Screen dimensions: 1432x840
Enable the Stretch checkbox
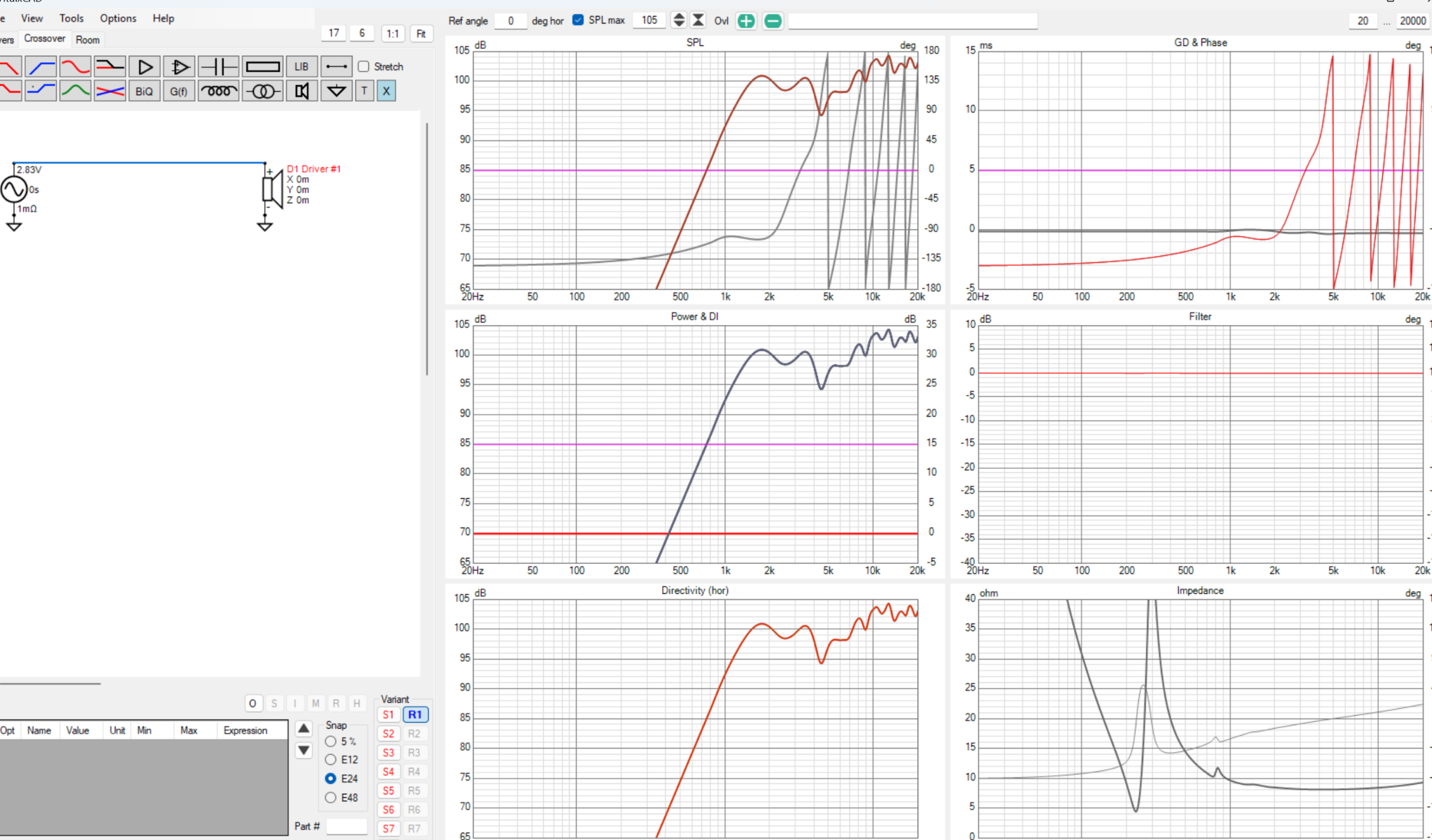coord(364,66)
